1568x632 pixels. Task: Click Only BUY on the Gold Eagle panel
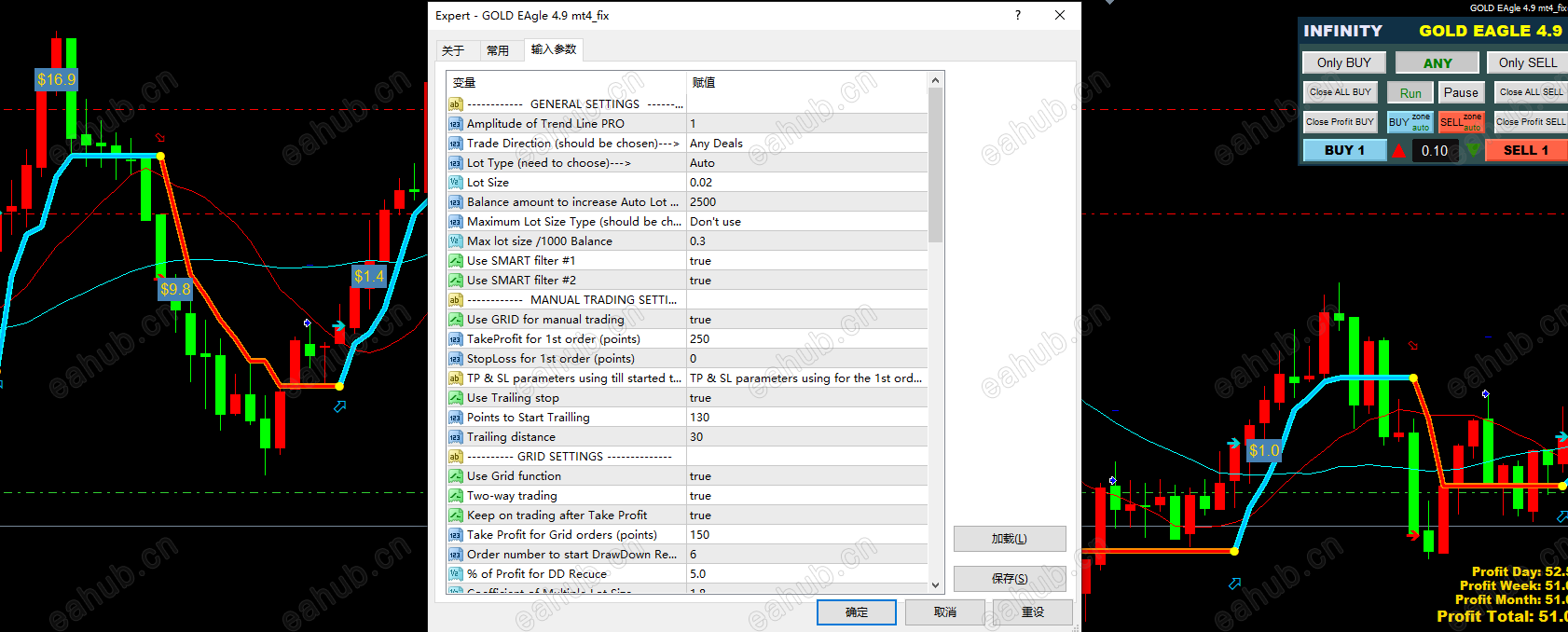[1344, 62]
